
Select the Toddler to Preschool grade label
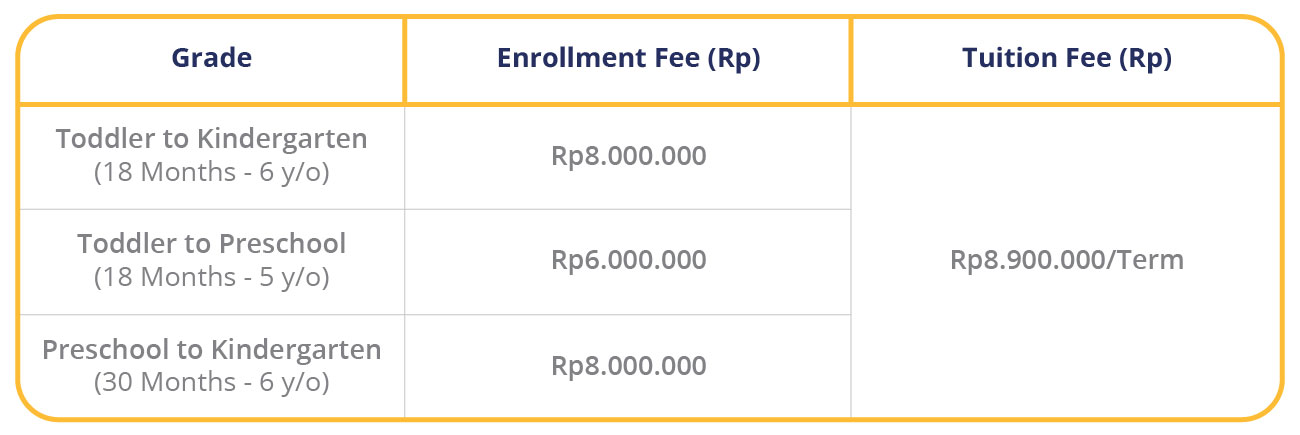pyautogui.click(x=211, y=244)
